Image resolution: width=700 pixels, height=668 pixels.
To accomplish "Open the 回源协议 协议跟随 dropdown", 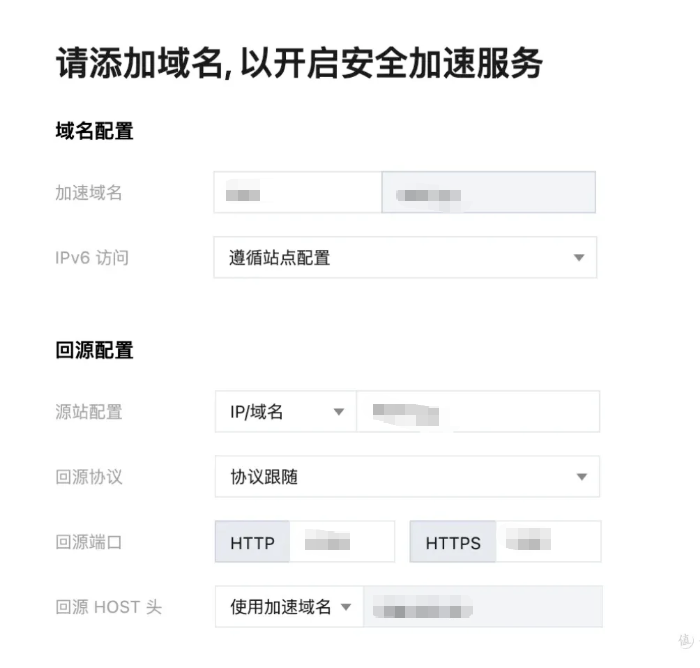I will click(x=407, y=477).
